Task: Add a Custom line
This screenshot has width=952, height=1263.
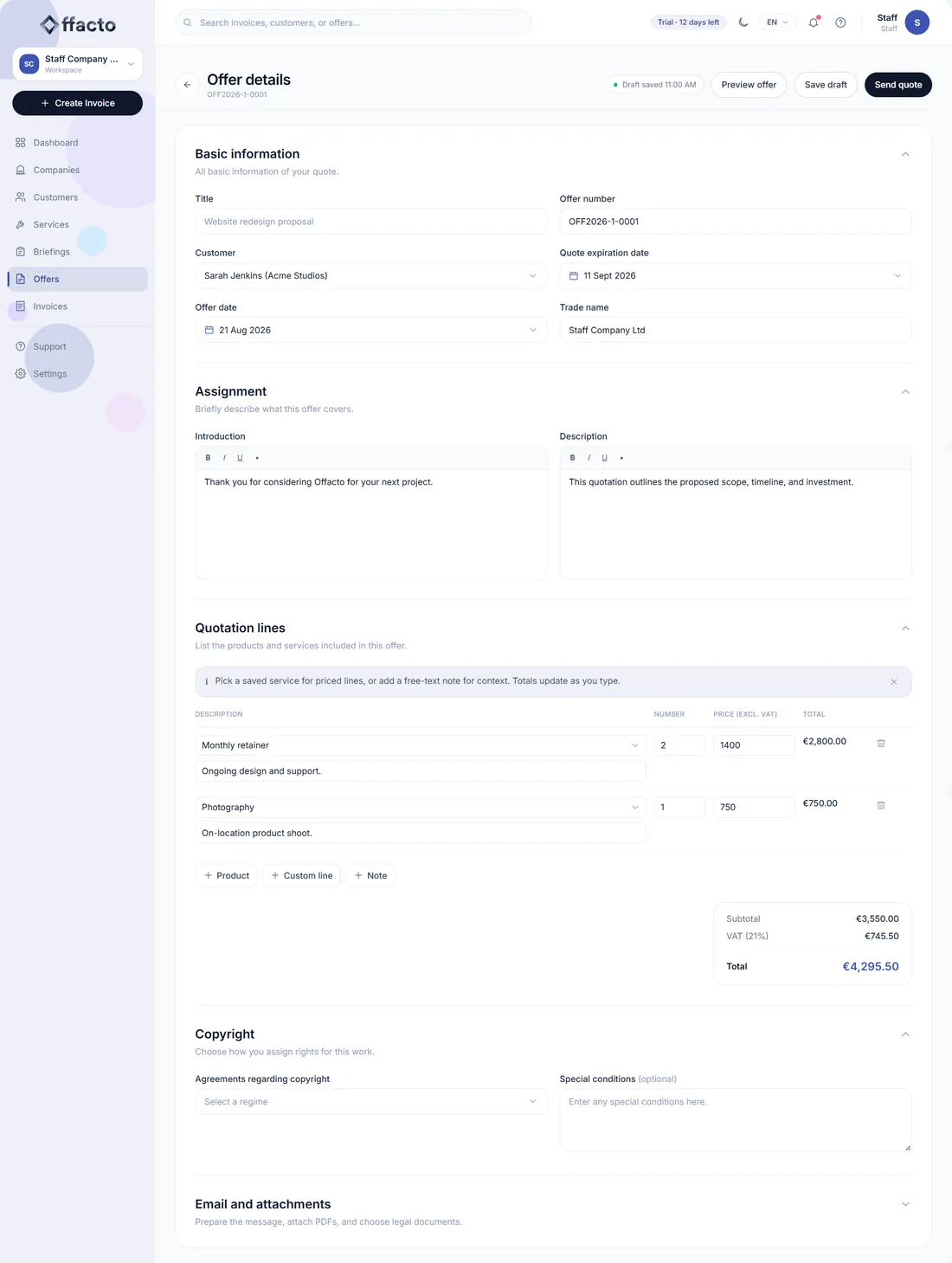Action: pyautogui.click(x=302, y=876)
